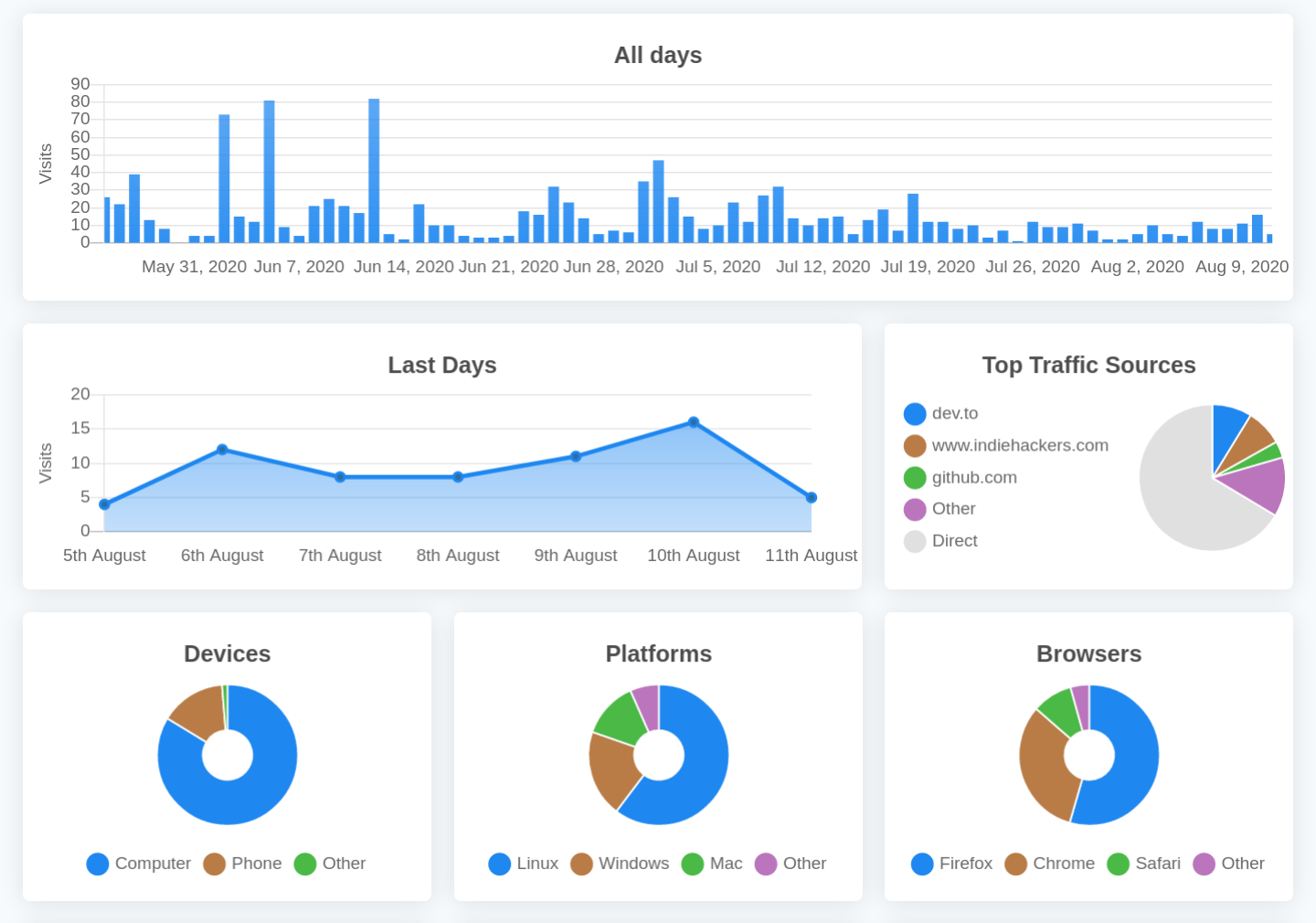Image resolution: width=1316 pixels, height=923 pixels.
Task: Click the 'Linux' legend text
Action: coord(537,864)
